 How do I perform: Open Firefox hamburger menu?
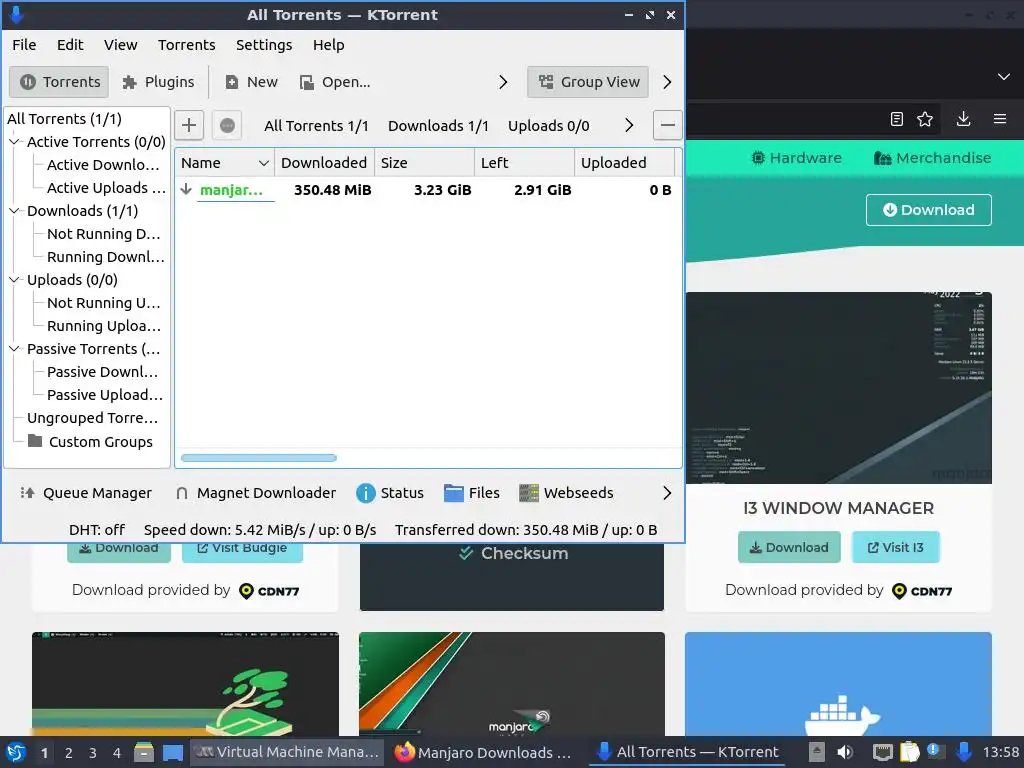1000,119
